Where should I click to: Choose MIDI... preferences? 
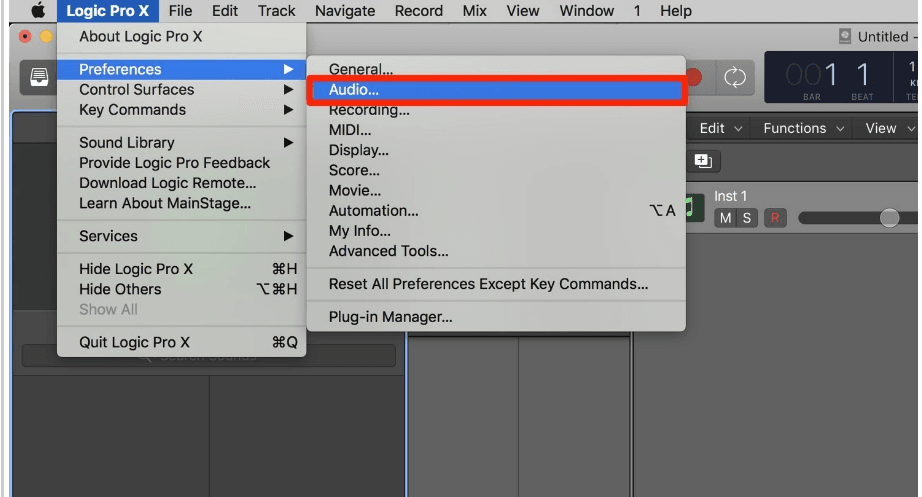click(496, 130)
